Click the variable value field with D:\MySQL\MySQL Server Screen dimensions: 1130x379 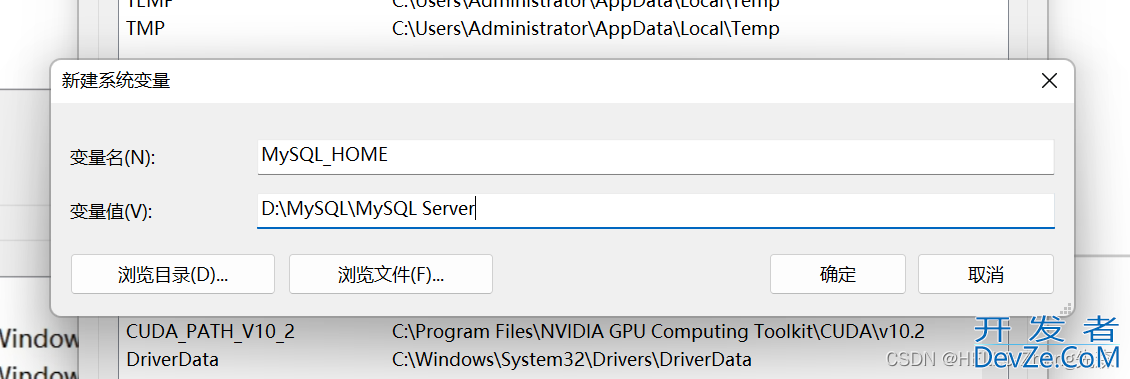click(656, 210)
